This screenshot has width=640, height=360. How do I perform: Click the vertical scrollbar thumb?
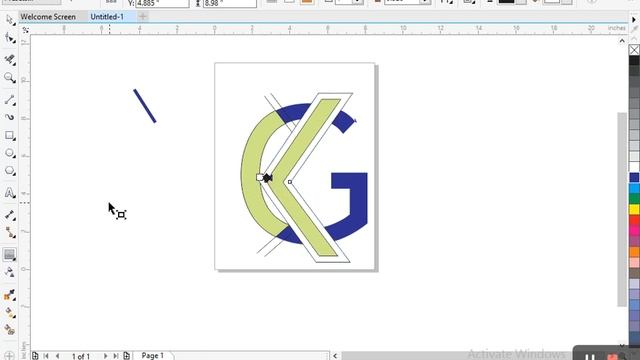[622, 209]
